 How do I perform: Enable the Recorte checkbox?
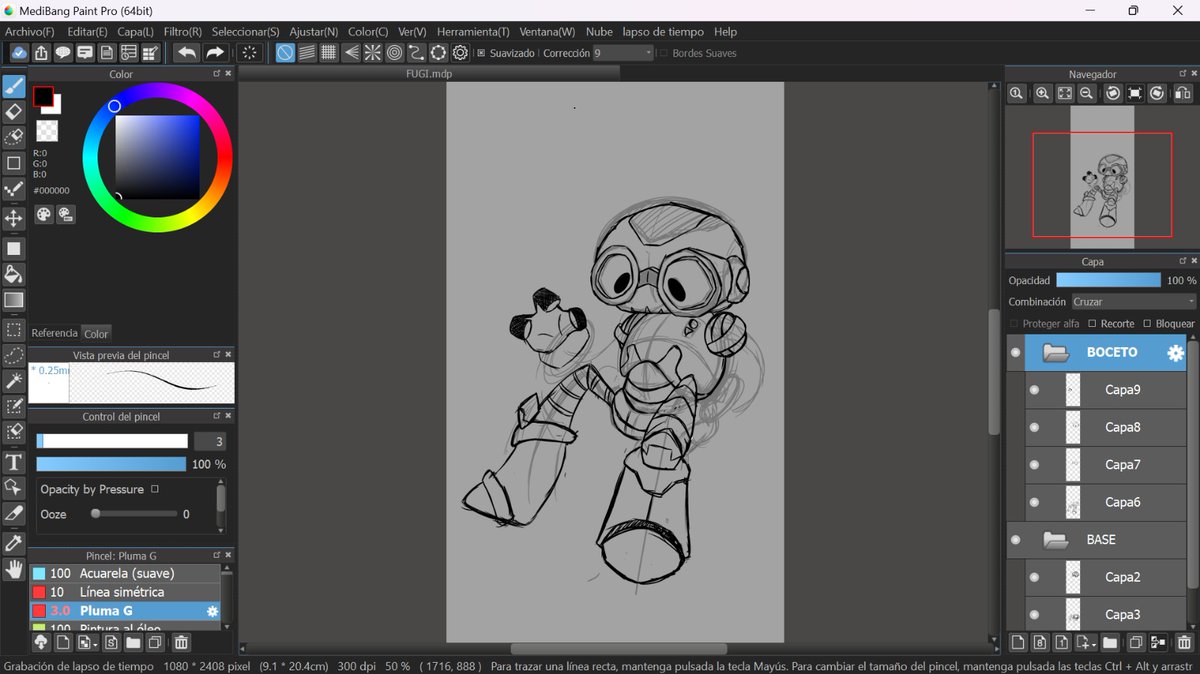point(1092,324)
